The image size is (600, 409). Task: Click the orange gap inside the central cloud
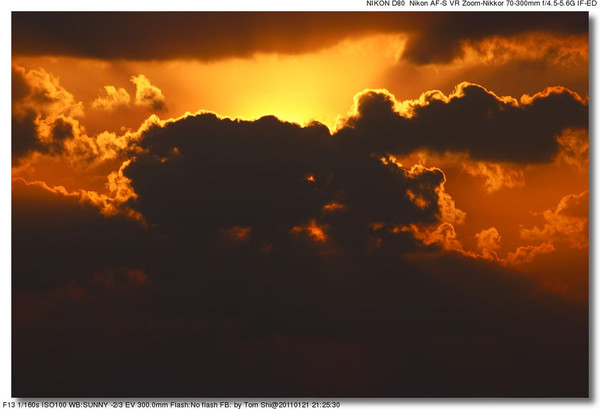(313, 231)
